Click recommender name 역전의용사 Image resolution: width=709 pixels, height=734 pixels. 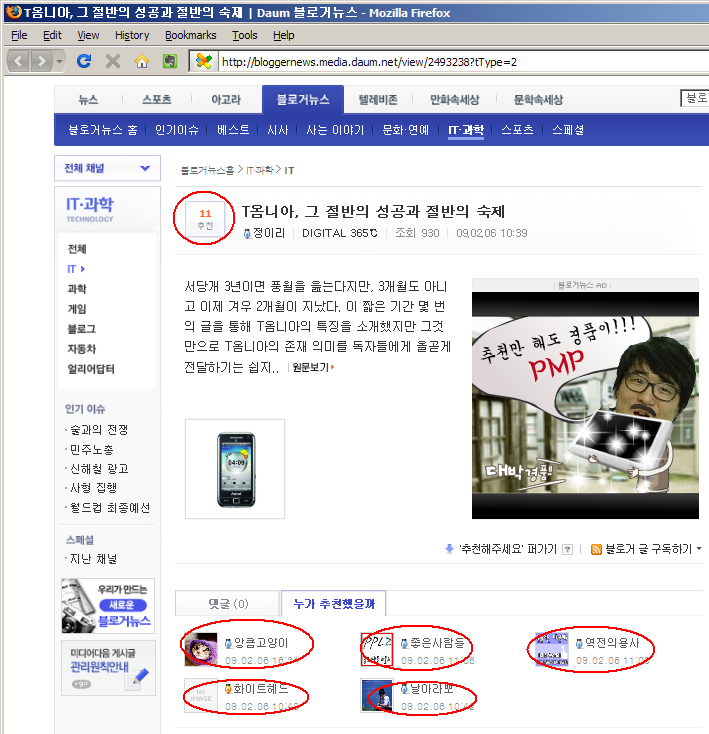pos(612,643)
